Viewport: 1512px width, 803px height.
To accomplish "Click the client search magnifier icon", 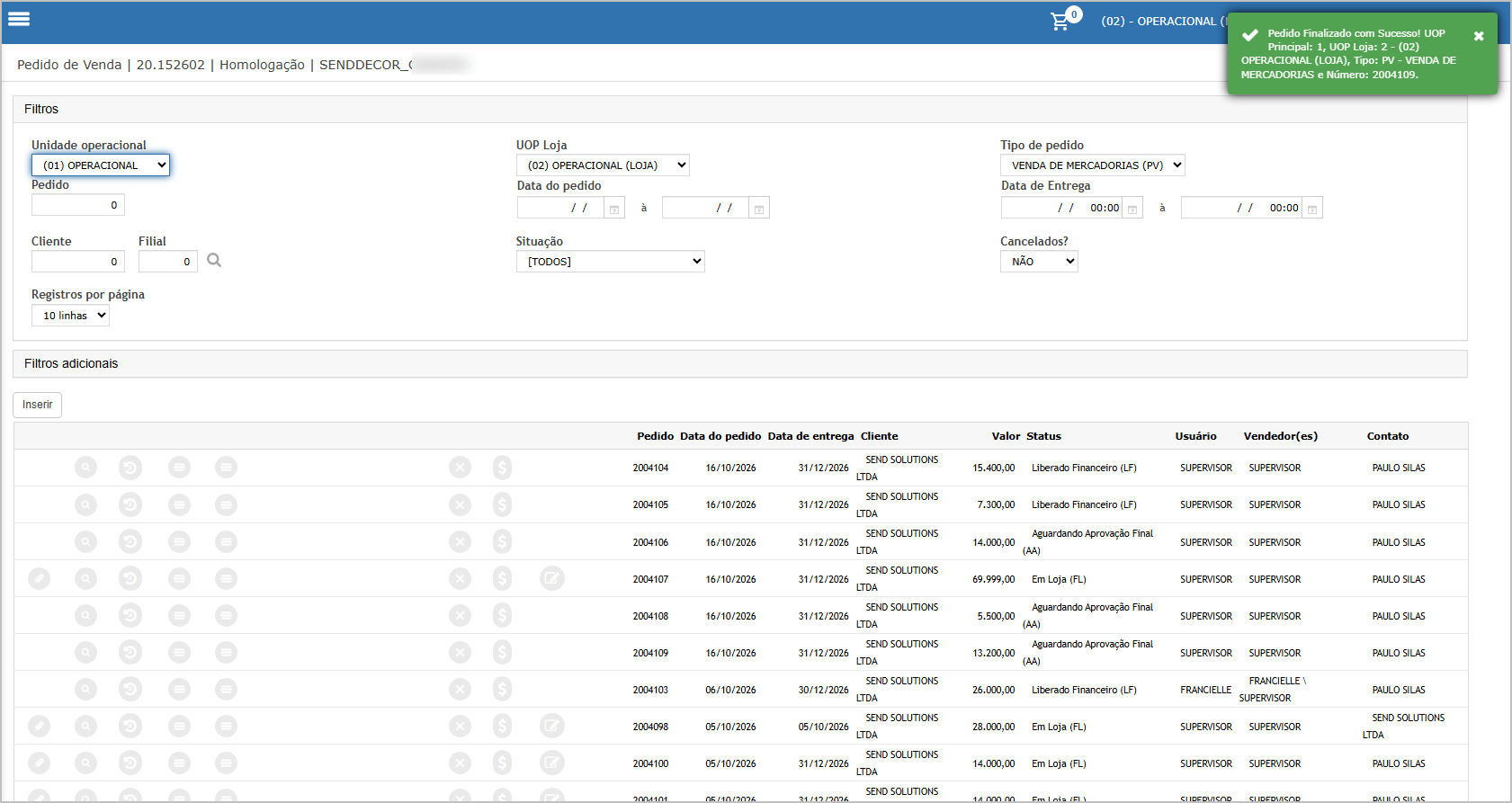I will tap(214, 260).
